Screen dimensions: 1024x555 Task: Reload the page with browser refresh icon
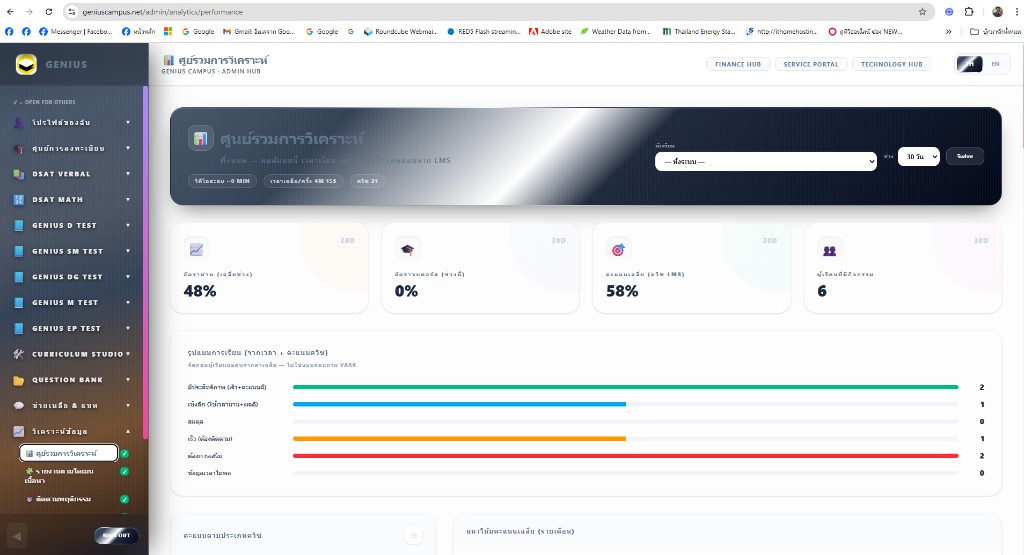point(49,12)
